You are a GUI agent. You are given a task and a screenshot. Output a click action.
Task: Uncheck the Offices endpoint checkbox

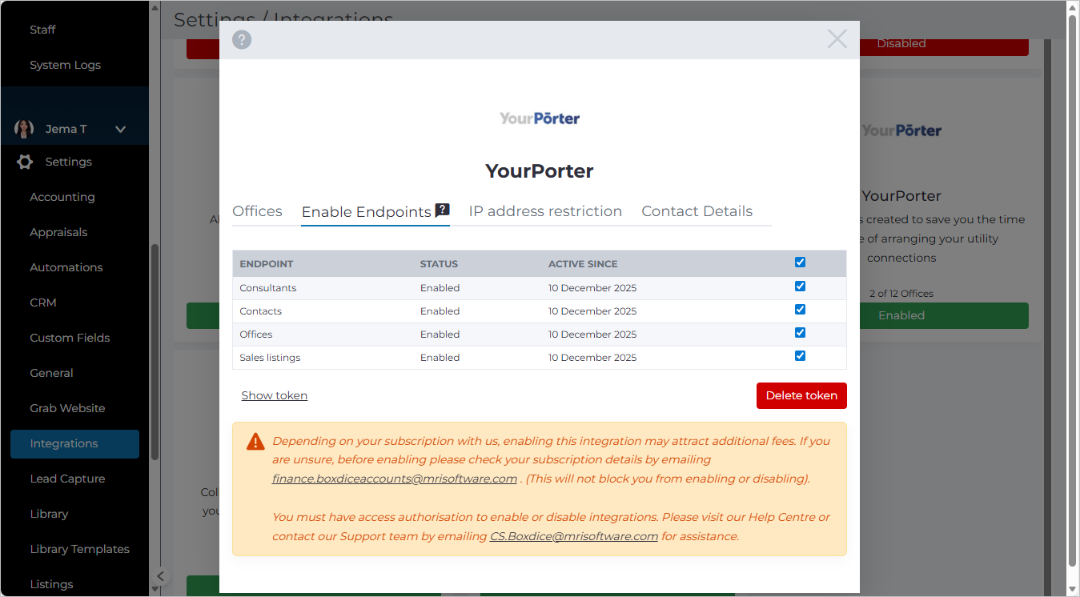800,333
